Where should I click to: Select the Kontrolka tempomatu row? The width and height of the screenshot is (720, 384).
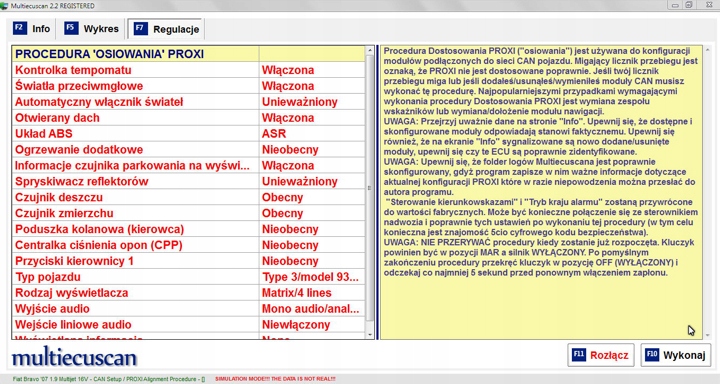[x=188, y=70]
